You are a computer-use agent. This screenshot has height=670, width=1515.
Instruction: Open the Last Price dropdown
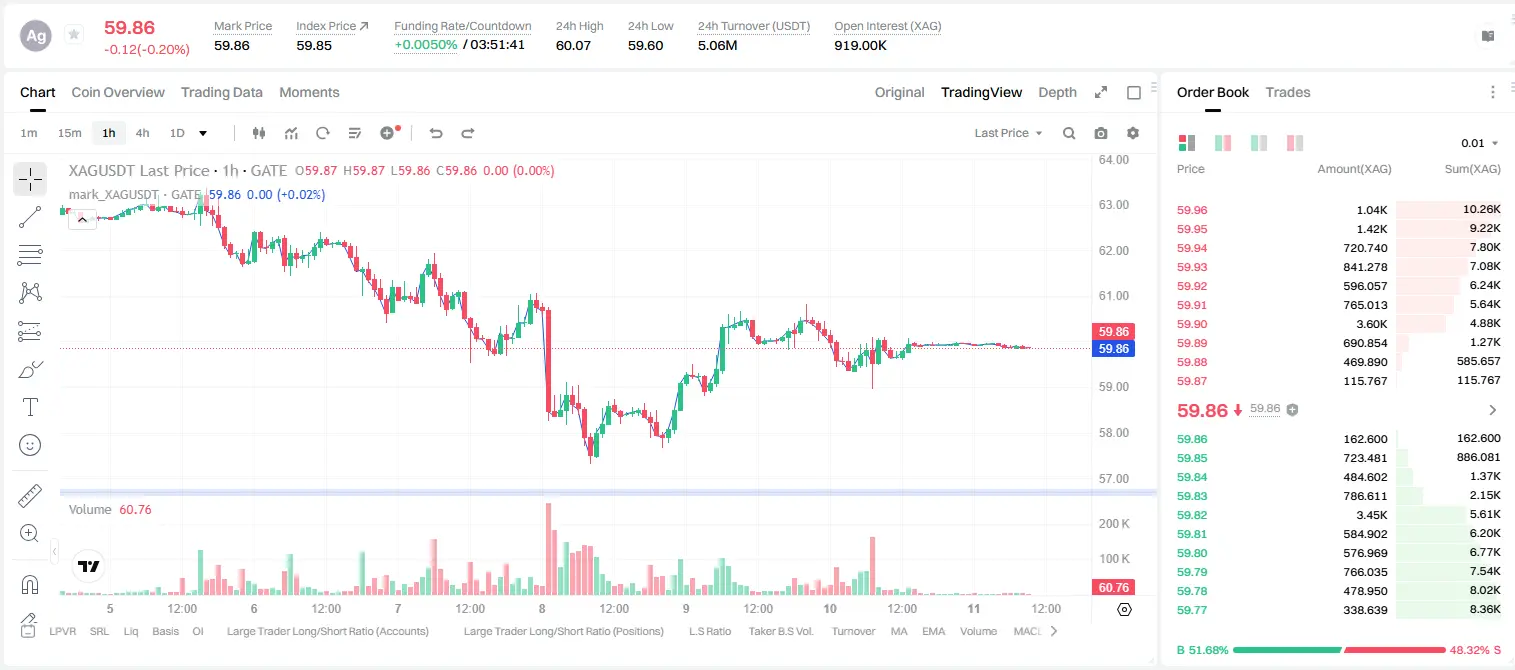1008,133
